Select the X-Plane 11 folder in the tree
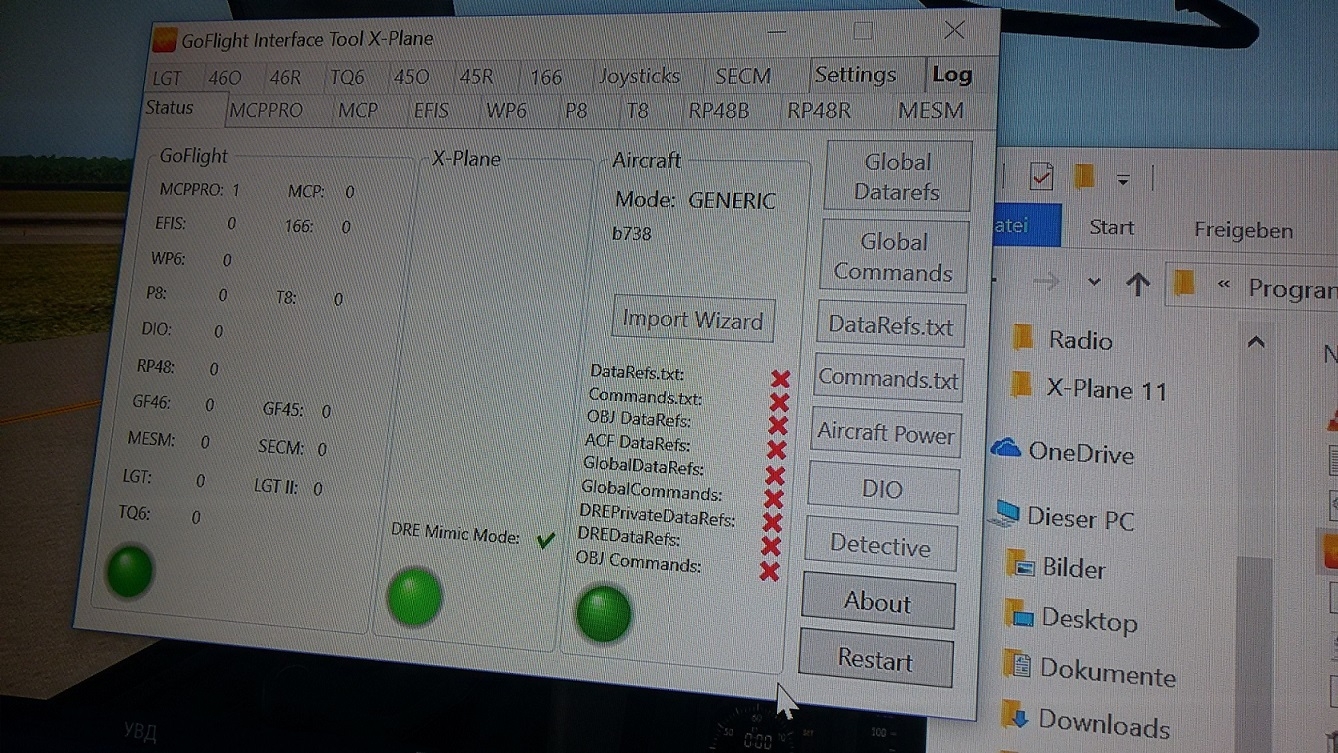The width and height of the screenshot is (1338, 753). click(1105, 389)
